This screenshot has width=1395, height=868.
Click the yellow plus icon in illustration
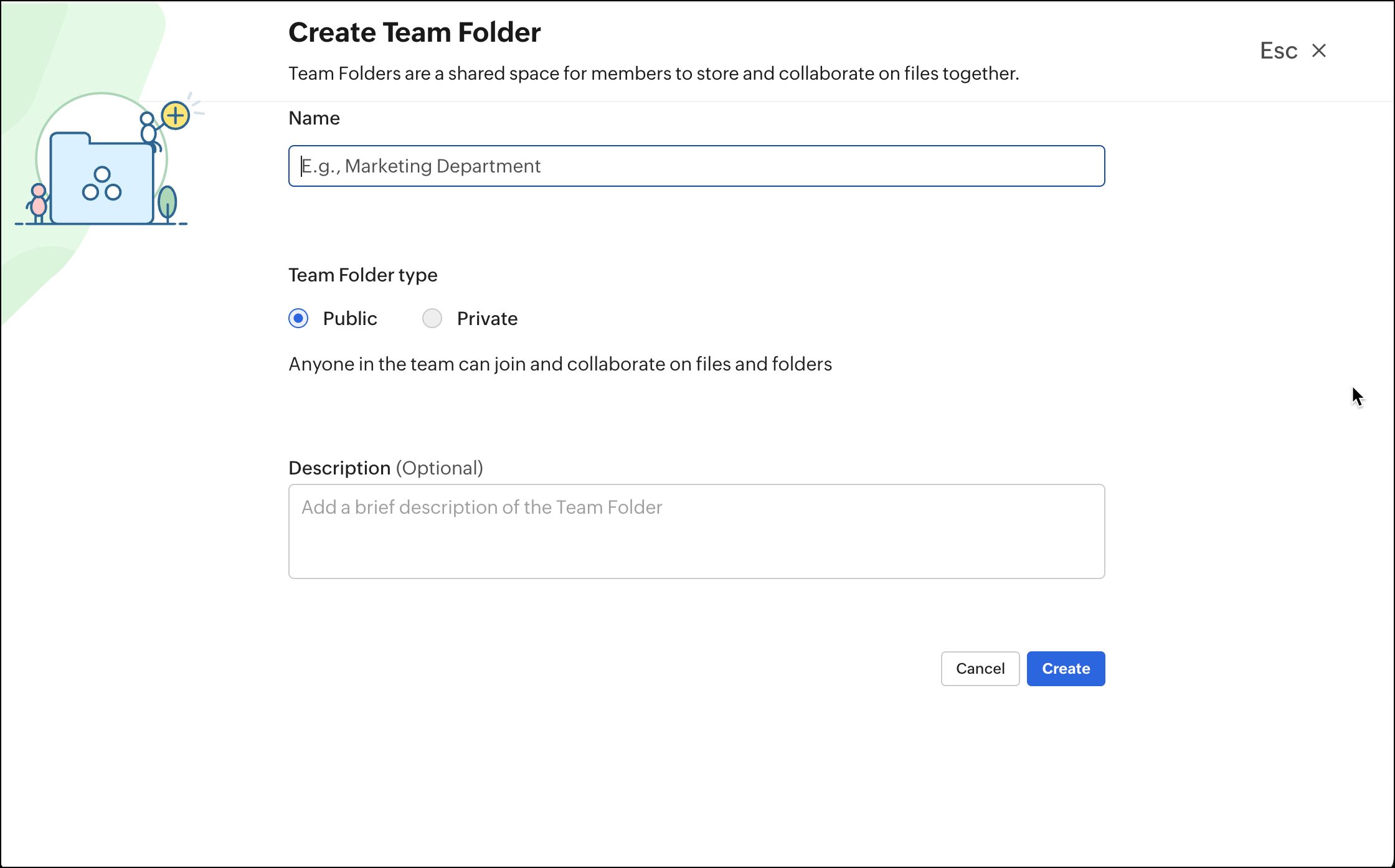click(x=176, y=115)
